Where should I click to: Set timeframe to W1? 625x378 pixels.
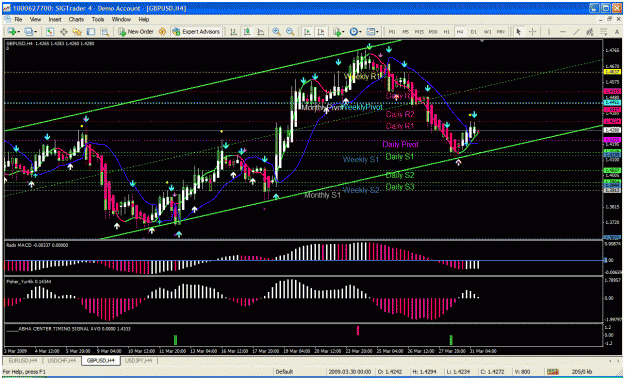(x=487, y=32)
